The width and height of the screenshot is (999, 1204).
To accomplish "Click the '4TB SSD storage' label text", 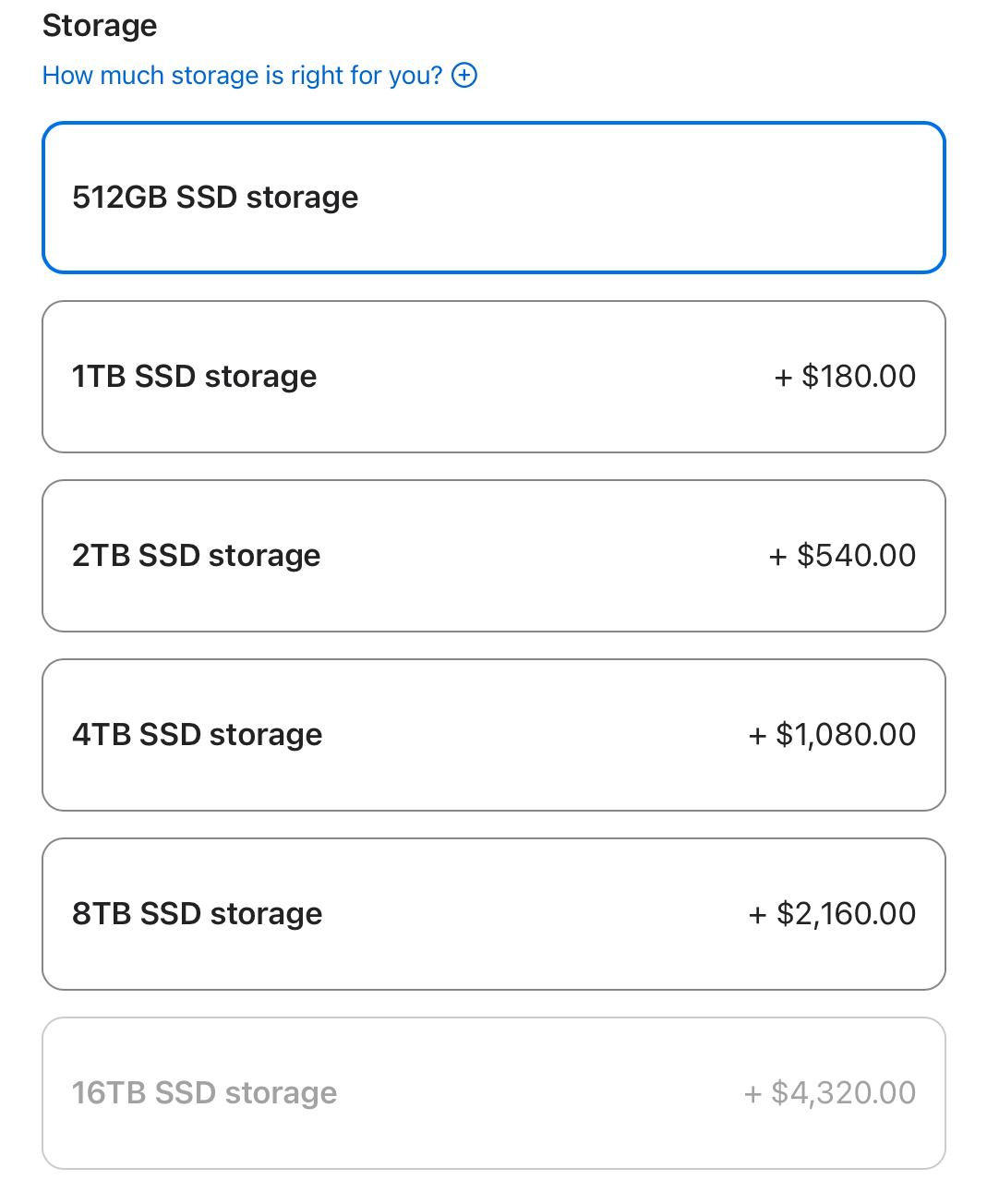I will coord(198,735).
